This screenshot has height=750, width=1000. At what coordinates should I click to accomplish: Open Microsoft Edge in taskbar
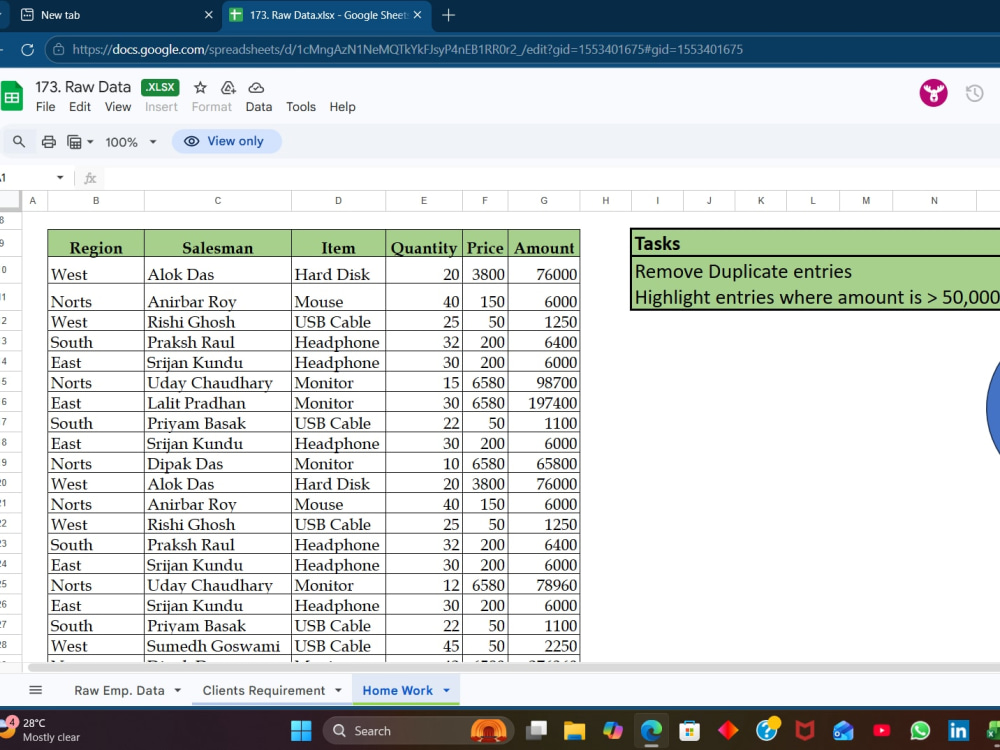pyautogui.click(x=651, y=731)
